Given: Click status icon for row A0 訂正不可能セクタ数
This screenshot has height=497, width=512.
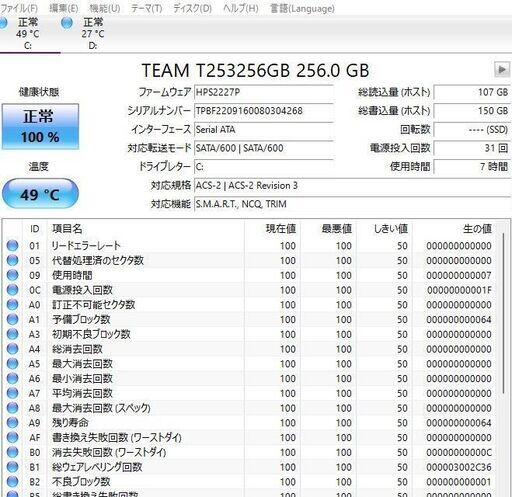Looking at the screenshot, I should tap(12, 304).
